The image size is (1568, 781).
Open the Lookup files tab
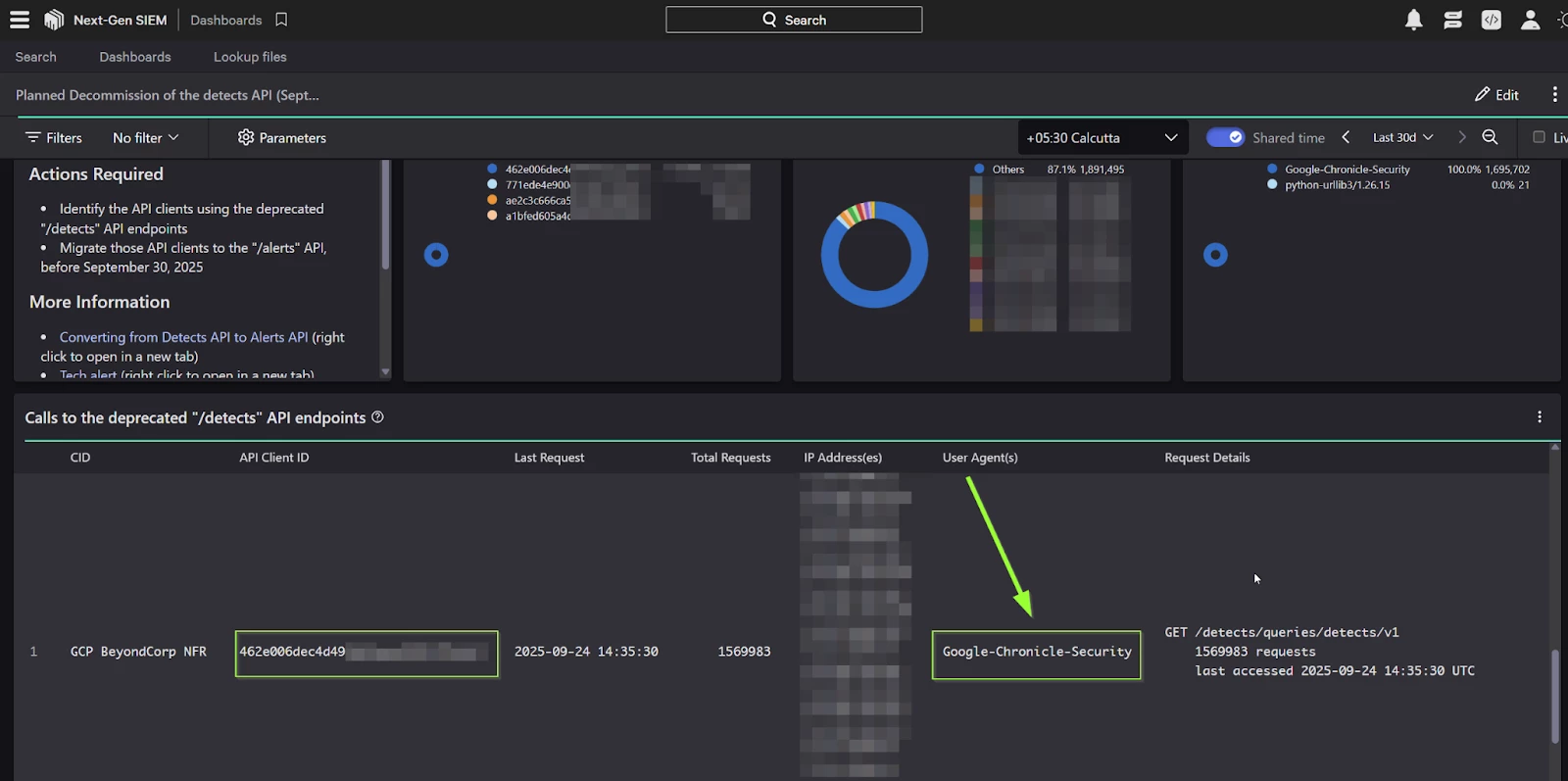pos(250,57)
